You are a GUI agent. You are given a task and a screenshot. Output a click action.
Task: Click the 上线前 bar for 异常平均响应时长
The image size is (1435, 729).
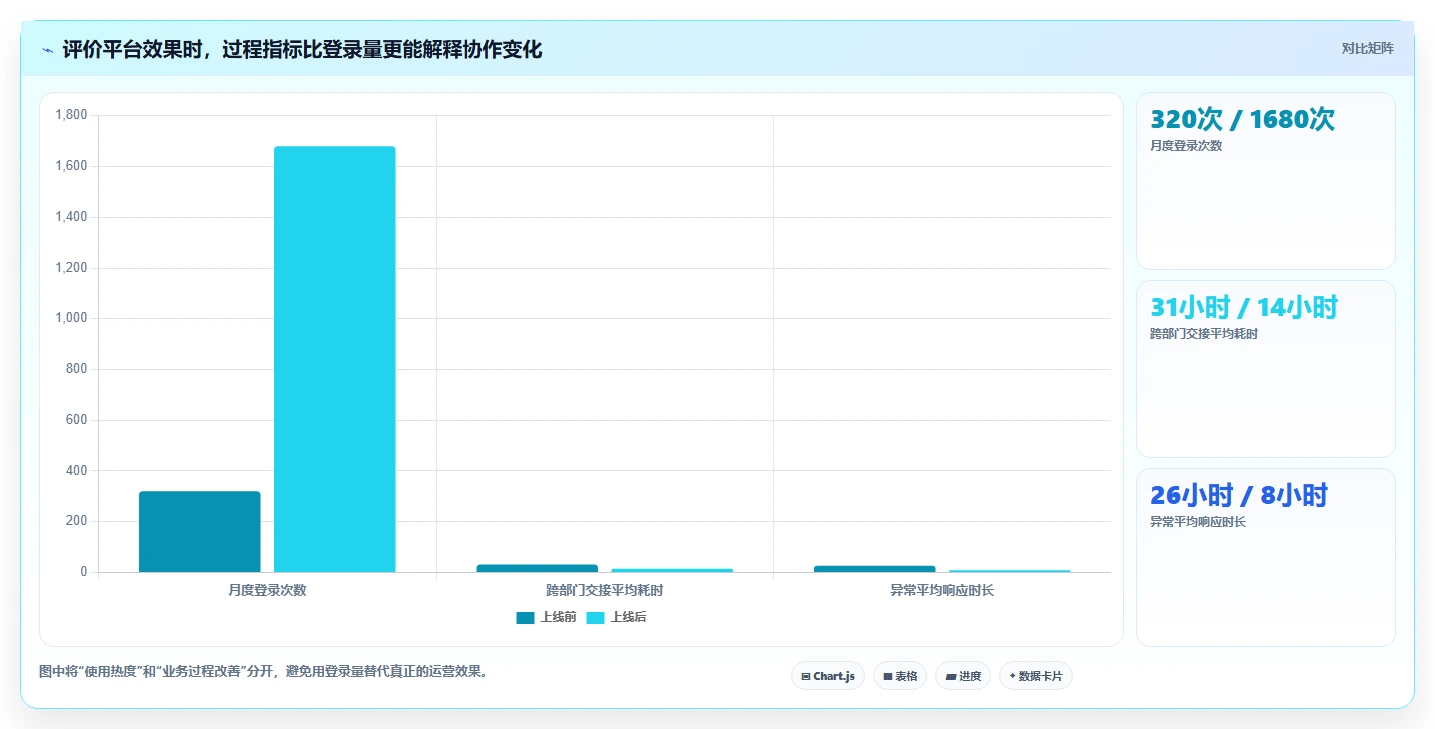[875, 569]
